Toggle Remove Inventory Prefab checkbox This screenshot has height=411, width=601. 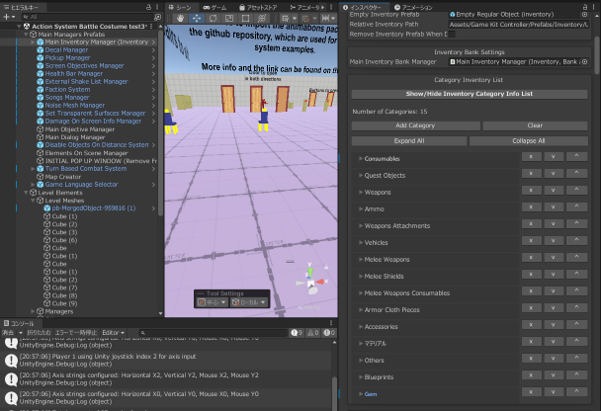(x=452, y=34)
